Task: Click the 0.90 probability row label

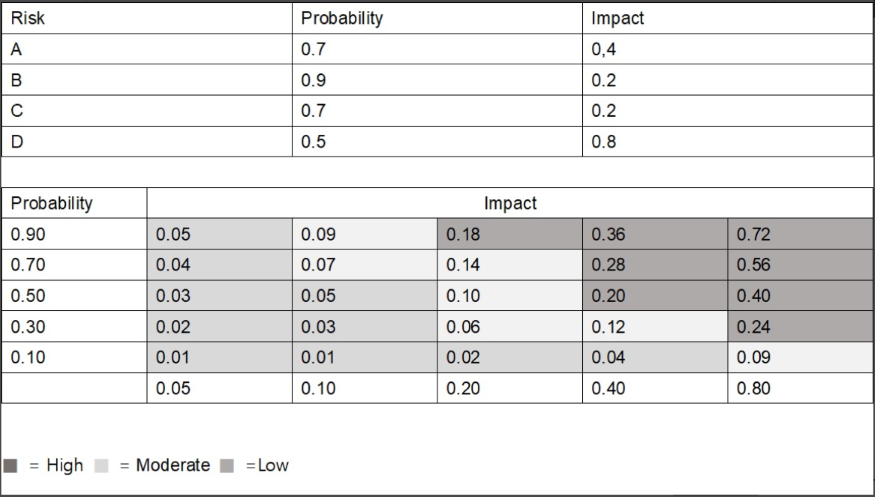Action: [x=75, y=234]
